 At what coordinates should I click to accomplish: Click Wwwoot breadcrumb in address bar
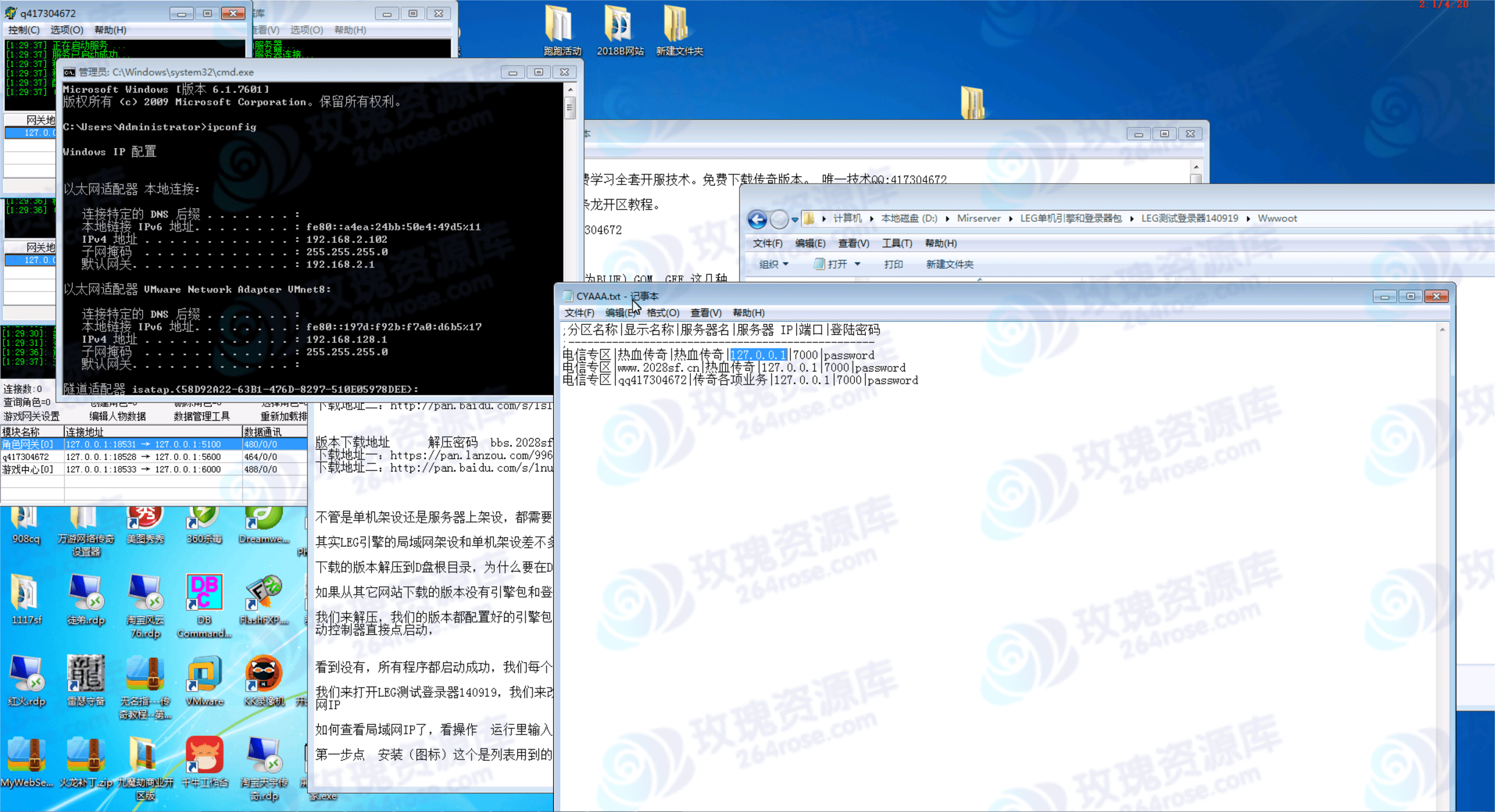coord(1277,219)
